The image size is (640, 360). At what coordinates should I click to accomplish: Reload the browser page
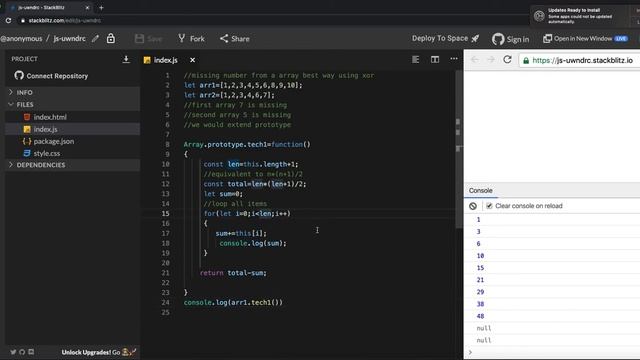9,20
